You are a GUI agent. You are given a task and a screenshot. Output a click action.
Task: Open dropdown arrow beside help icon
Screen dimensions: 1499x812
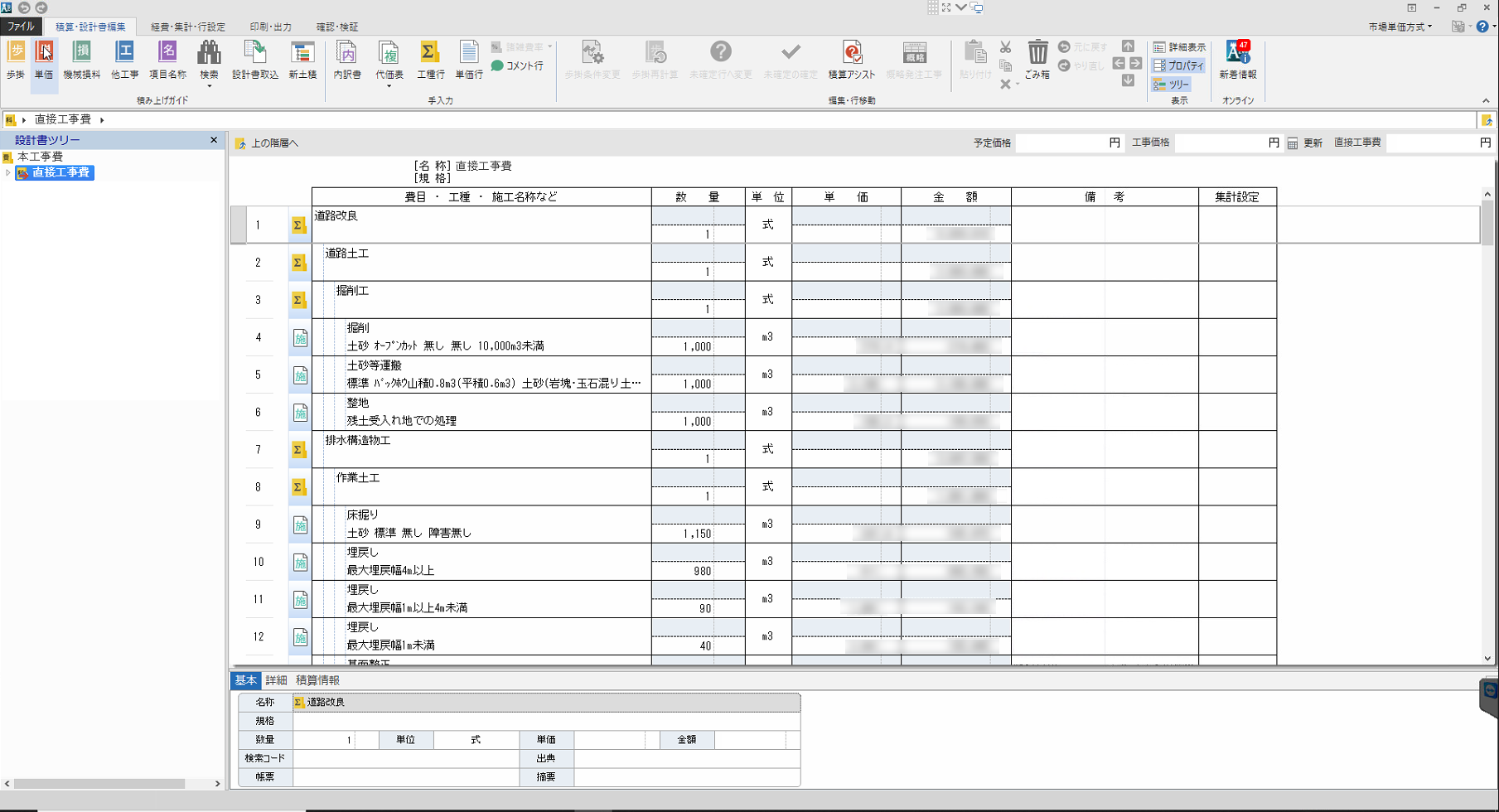coord(1494,27)
